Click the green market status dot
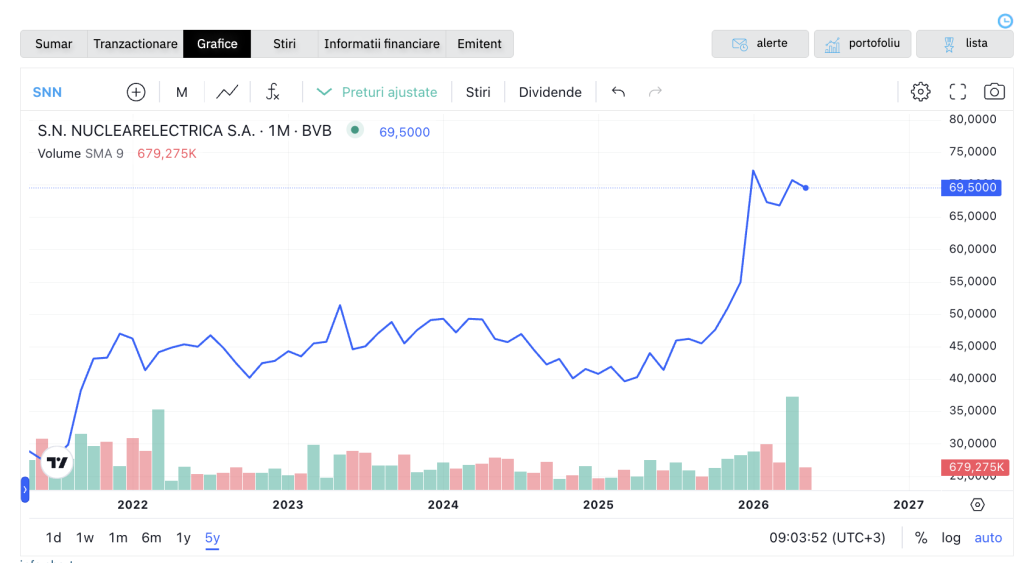The height and width of the screenshot is (563, 1024). [355, 130]
